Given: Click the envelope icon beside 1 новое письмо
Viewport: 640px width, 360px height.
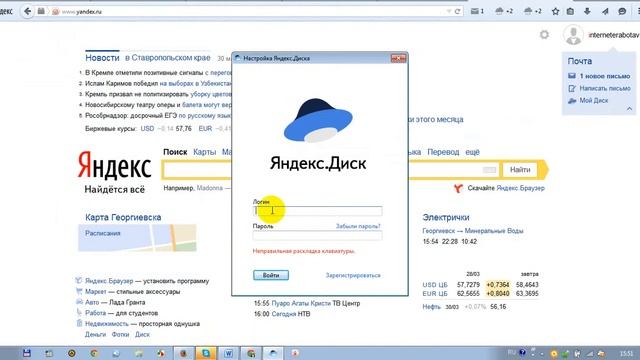Looking at the screenshot, I should tap(572, 76).
